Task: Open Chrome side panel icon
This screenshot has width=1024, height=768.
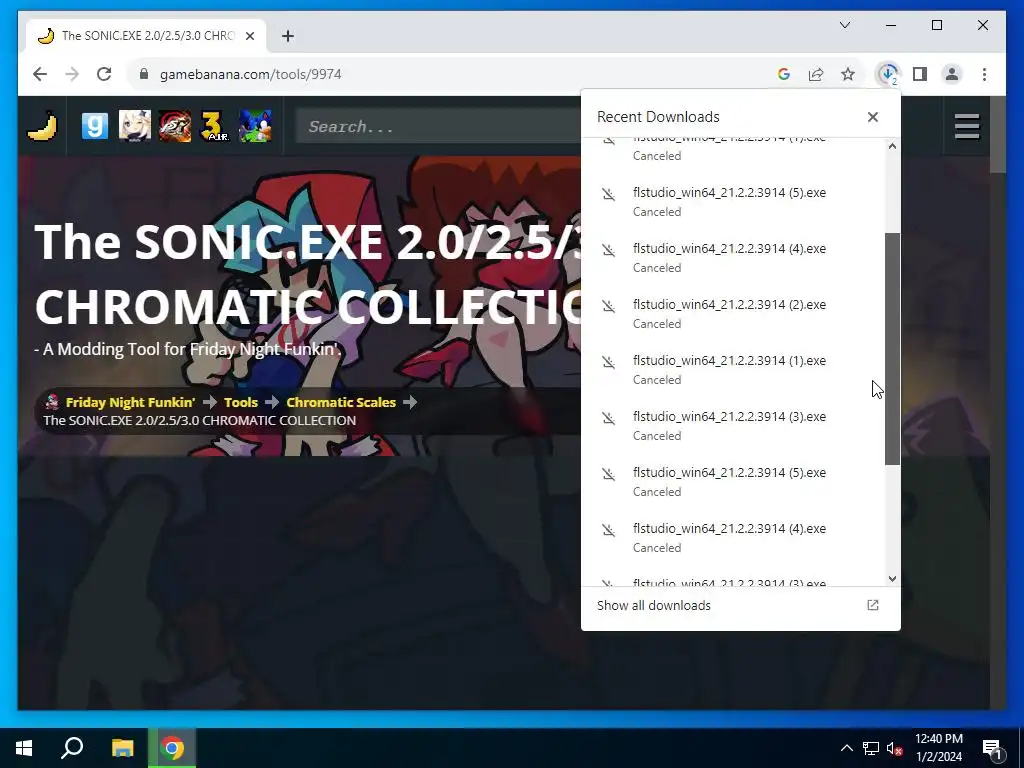Action: (x=920, y=74)
